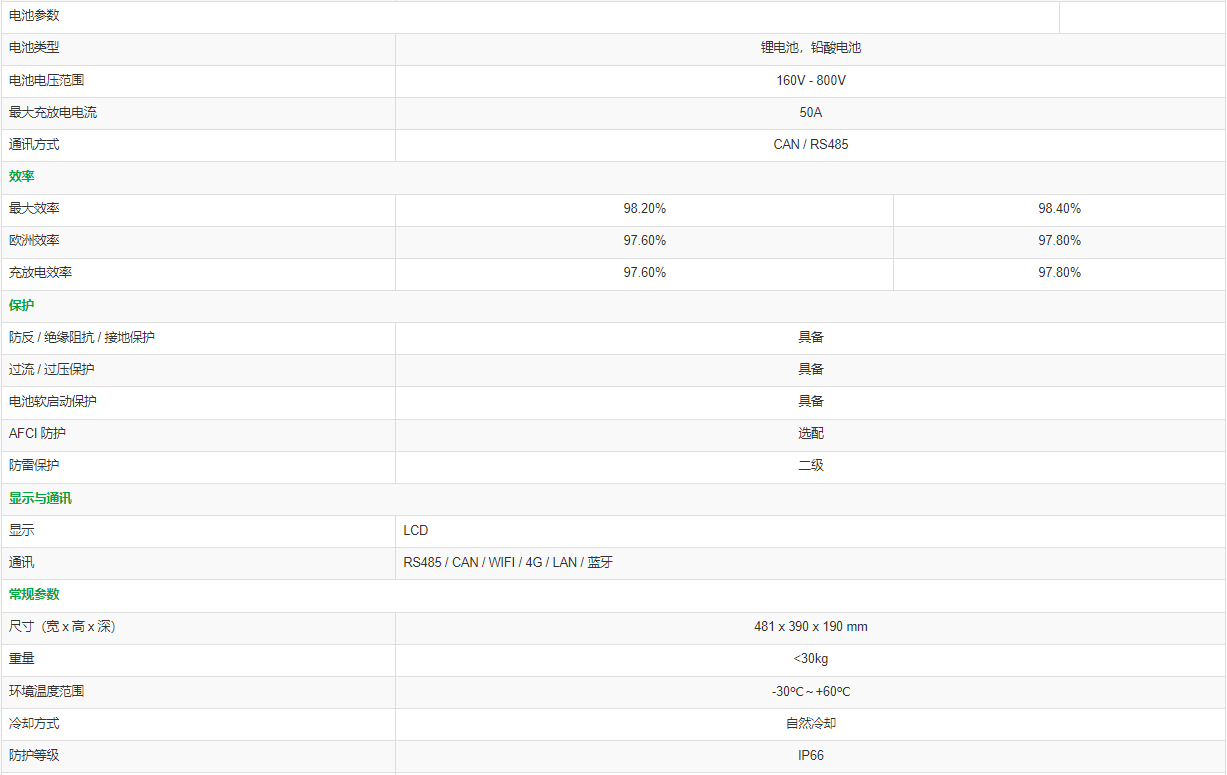
Task: Click the 防反 / 绝缘阻抗 / 接地保护 label
Action: pyautogui.click(x=82, y=337)
